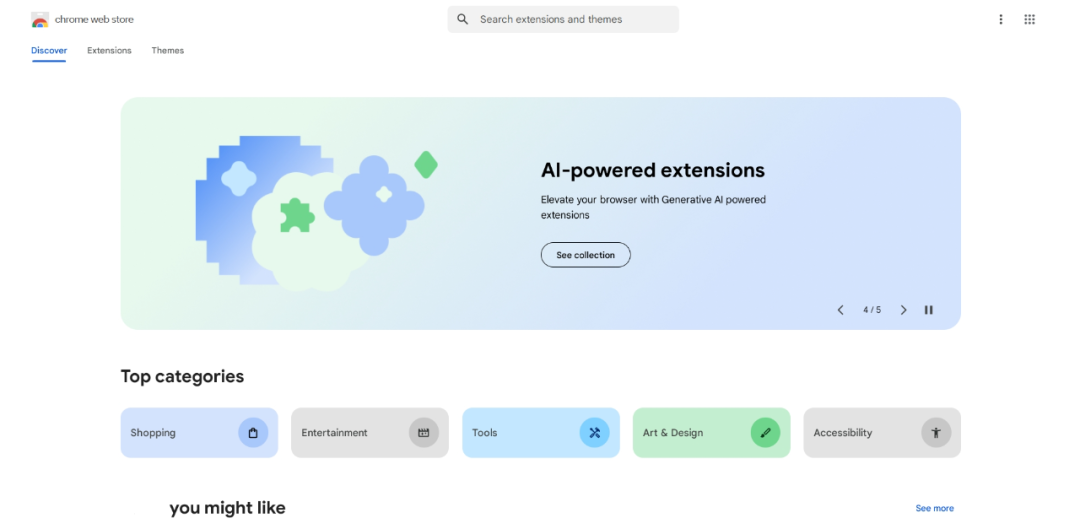The height and width of the screenshot is (529, 1080).
Task: Click the "you might like" heading
Action: tap(227, 508)
